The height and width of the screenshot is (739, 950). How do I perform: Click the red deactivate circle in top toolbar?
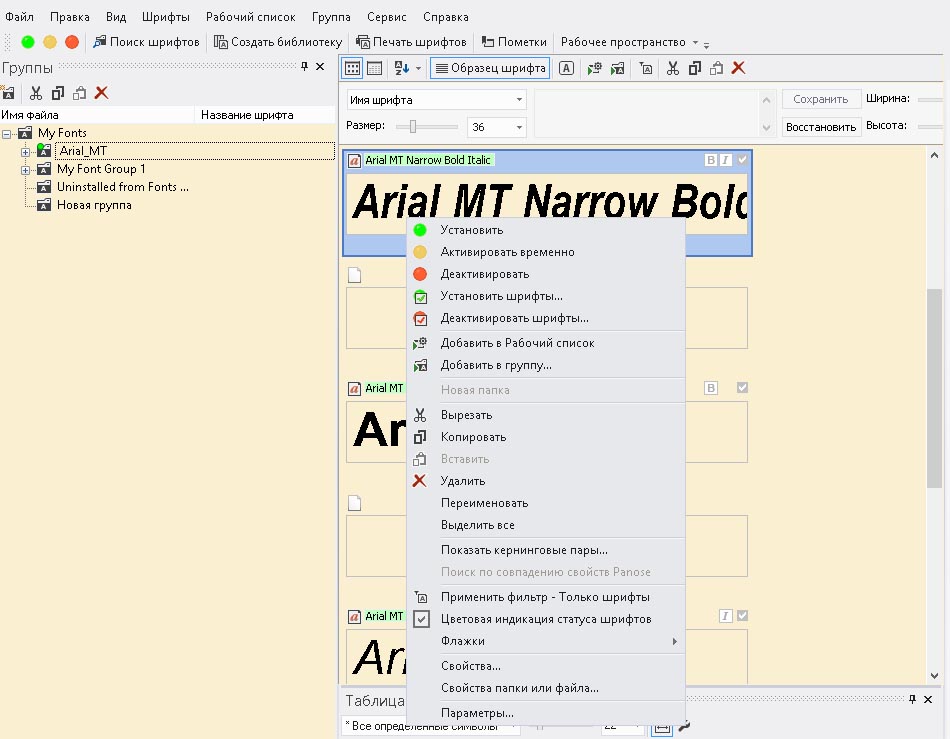(72, 42)
